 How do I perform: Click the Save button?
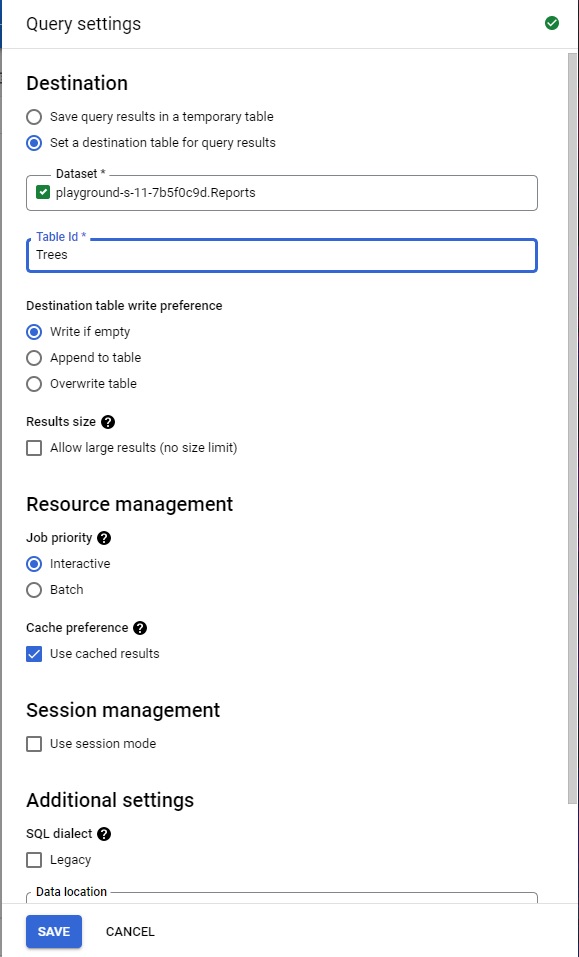(x=54, y=931)
